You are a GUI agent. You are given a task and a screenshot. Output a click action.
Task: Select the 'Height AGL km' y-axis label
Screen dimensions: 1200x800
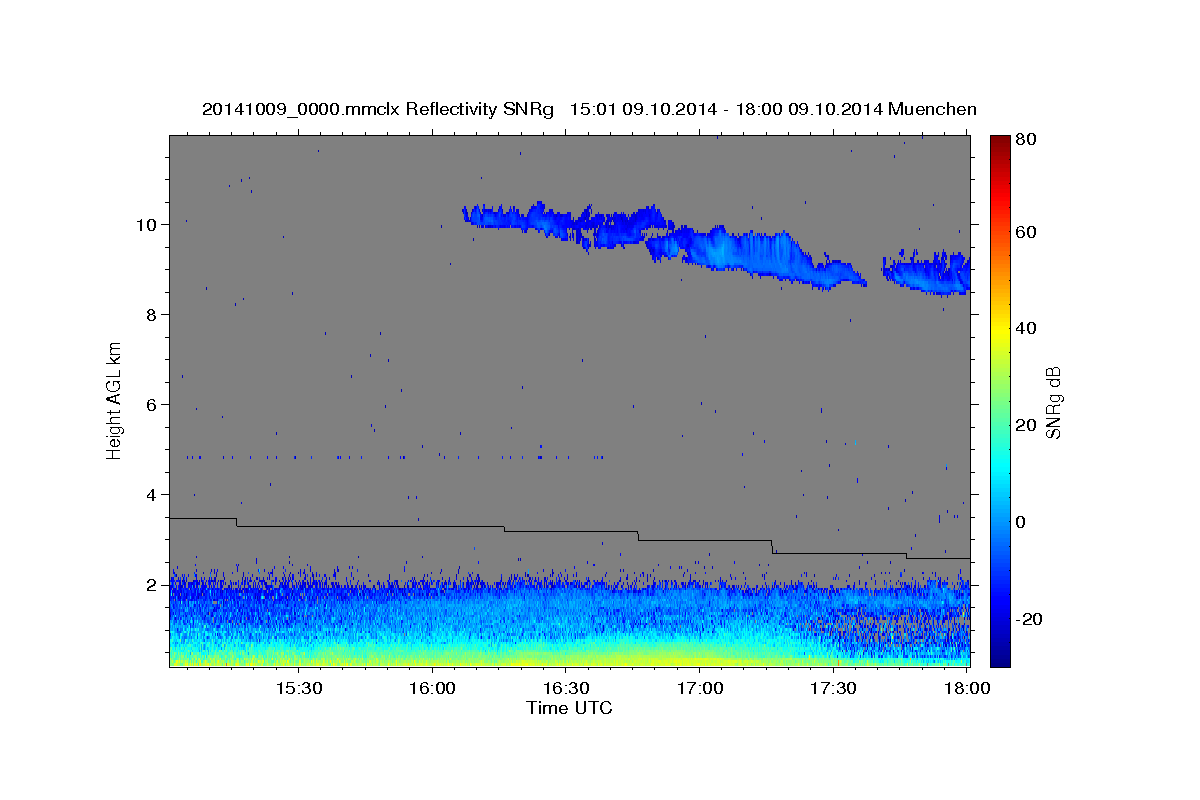[x=115, y=399]
